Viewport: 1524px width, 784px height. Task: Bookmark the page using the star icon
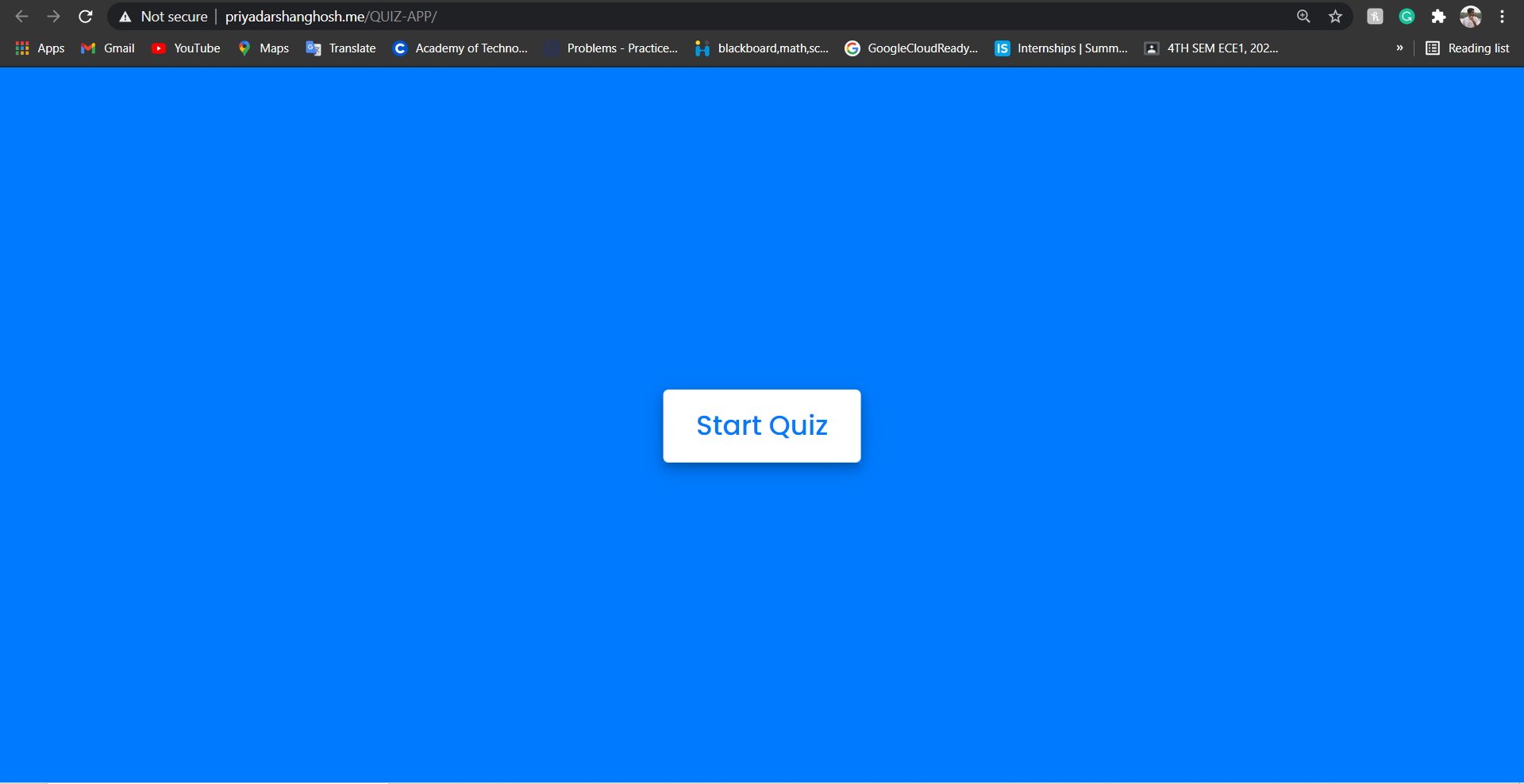coord(1335,16)
